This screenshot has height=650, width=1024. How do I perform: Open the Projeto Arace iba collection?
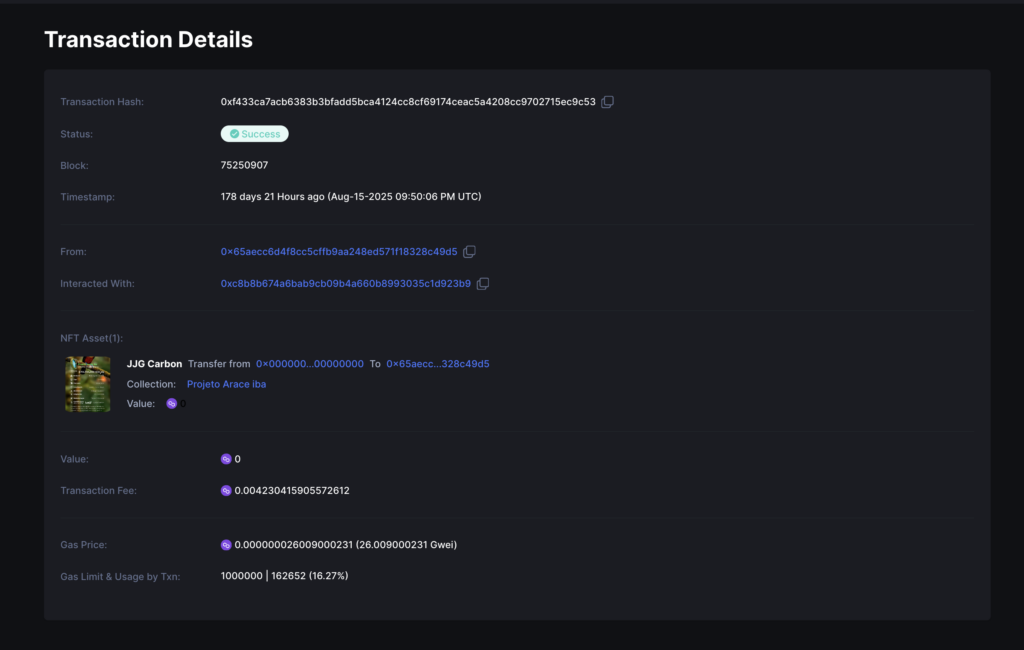[226, 384]
